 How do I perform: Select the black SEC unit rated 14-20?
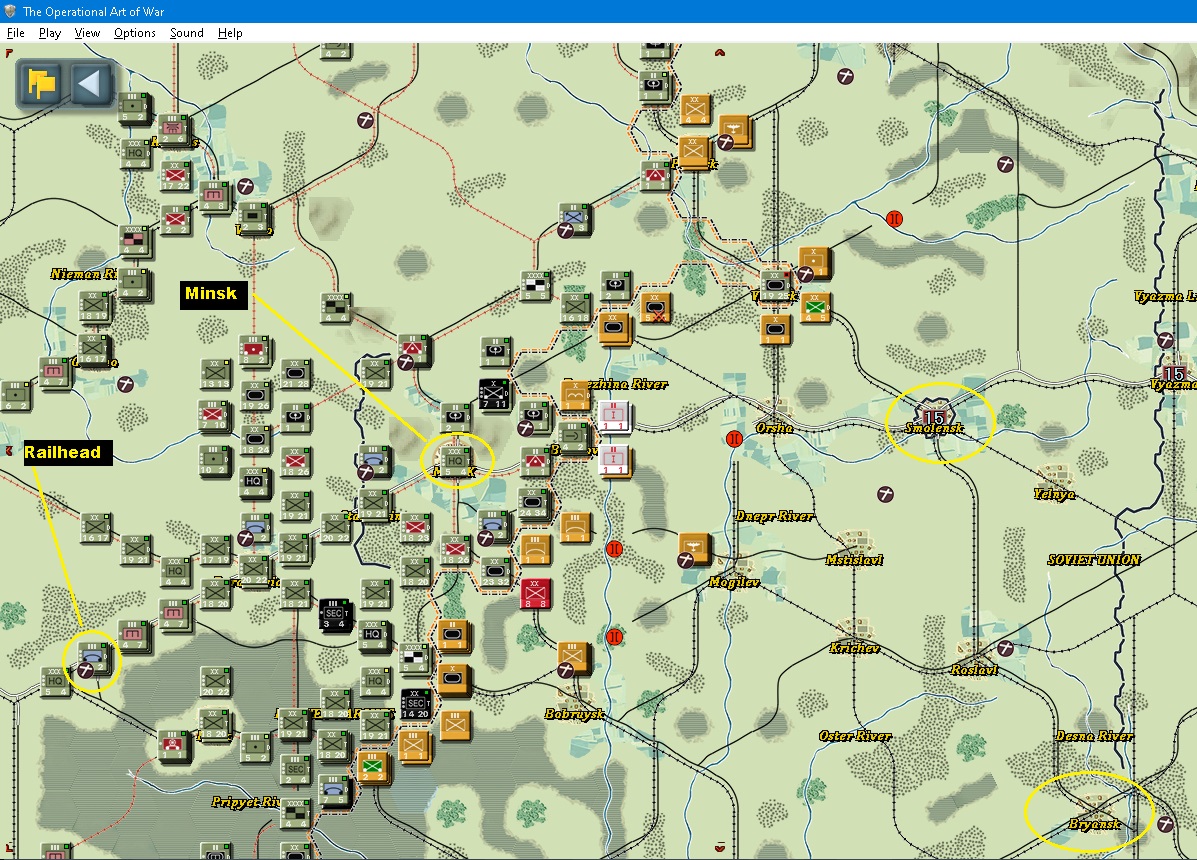point(415,705)
